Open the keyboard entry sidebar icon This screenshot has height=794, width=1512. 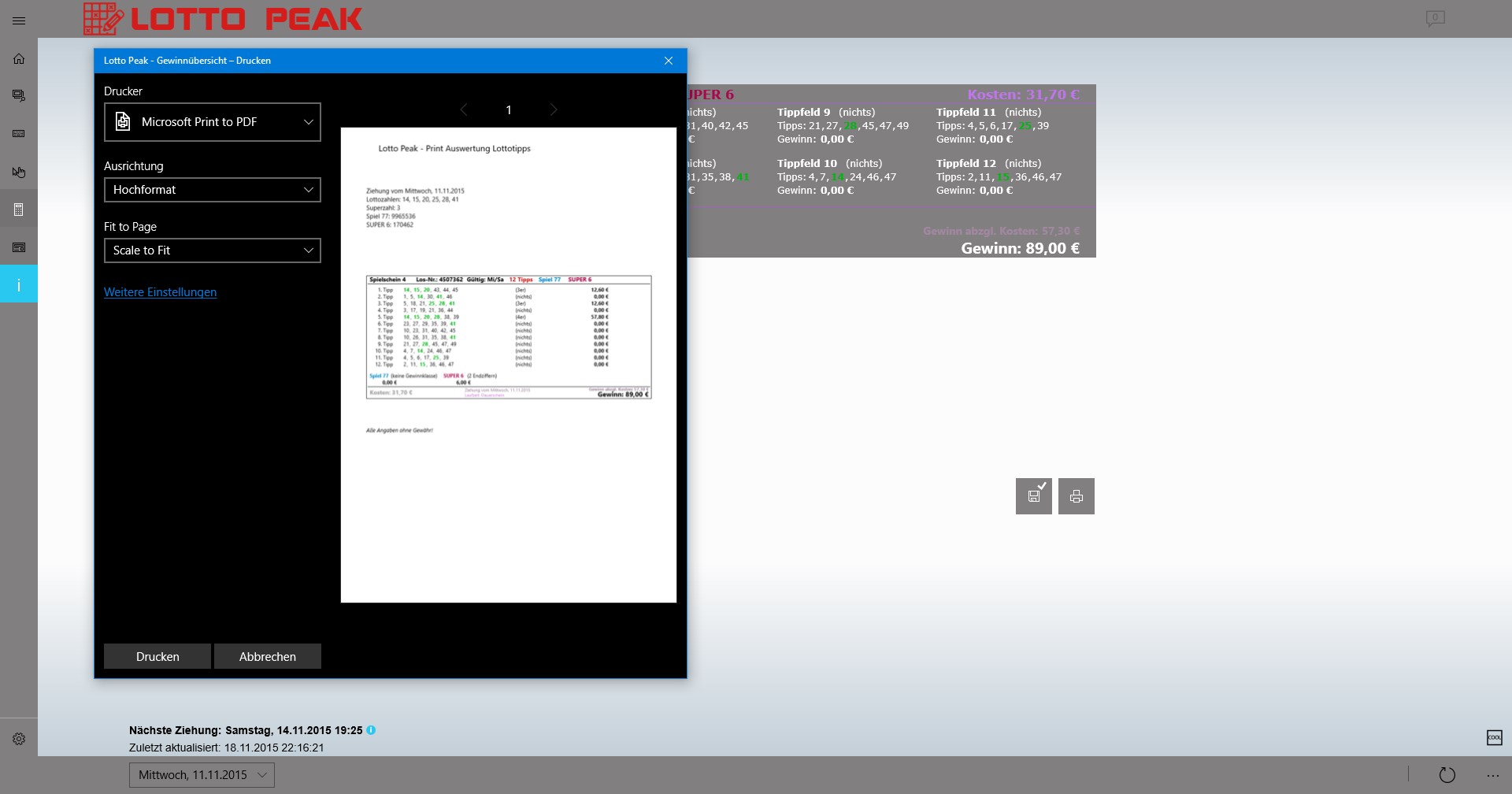click(x=19, y=134)
